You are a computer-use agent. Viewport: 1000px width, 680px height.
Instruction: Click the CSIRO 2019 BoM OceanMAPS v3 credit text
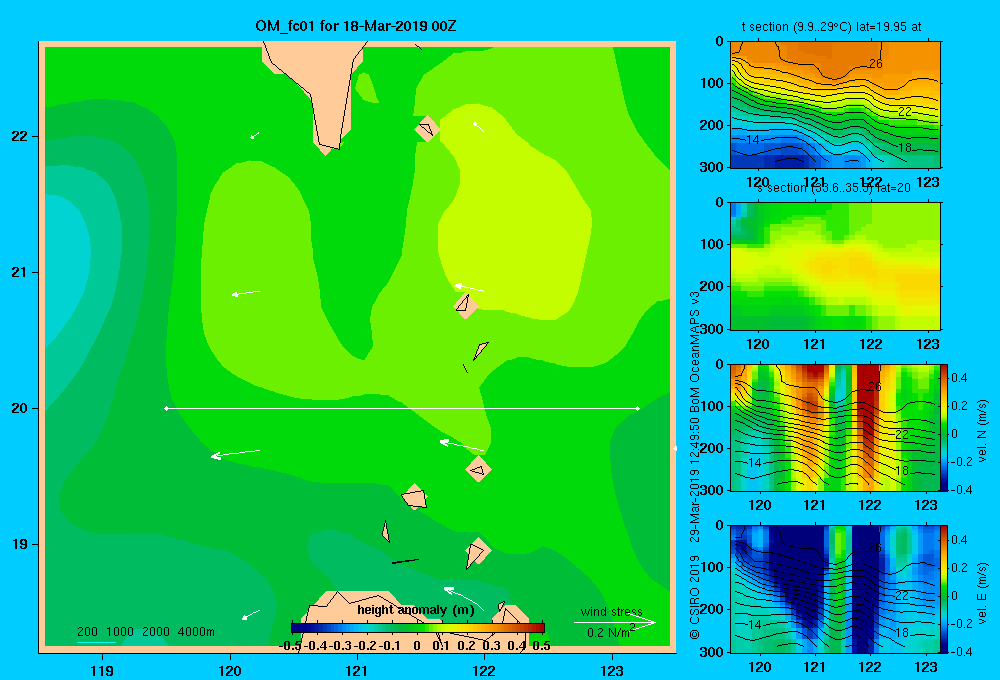click(x=695, y=466)
